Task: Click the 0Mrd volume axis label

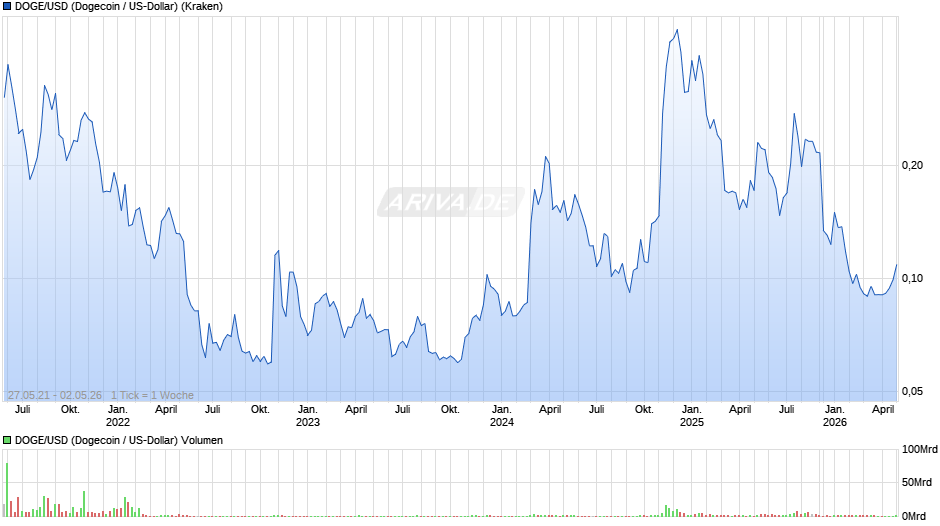Action: [914, 516]
